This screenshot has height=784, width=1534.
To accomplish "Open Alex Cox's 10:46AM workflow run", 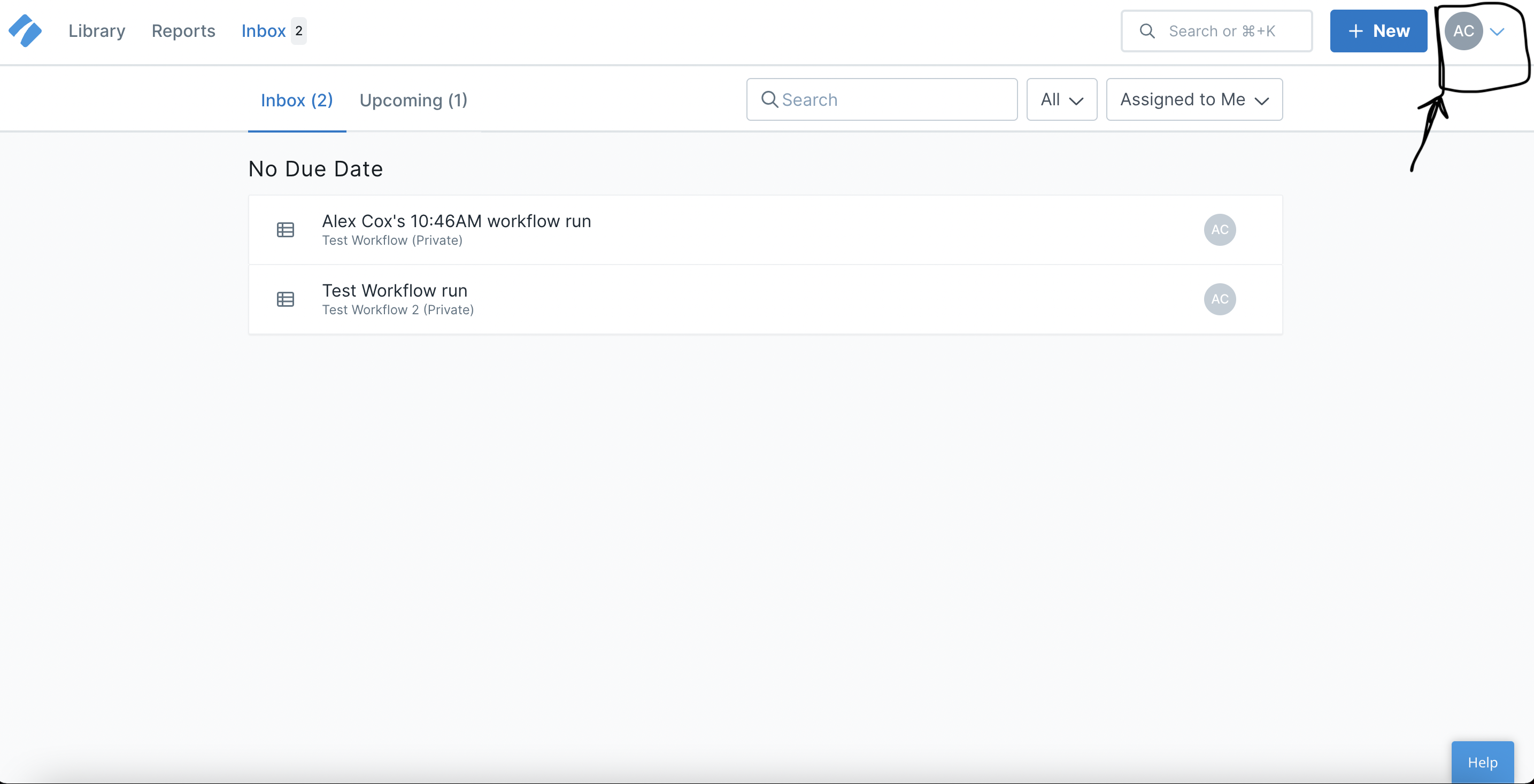I will click(456, 221).
